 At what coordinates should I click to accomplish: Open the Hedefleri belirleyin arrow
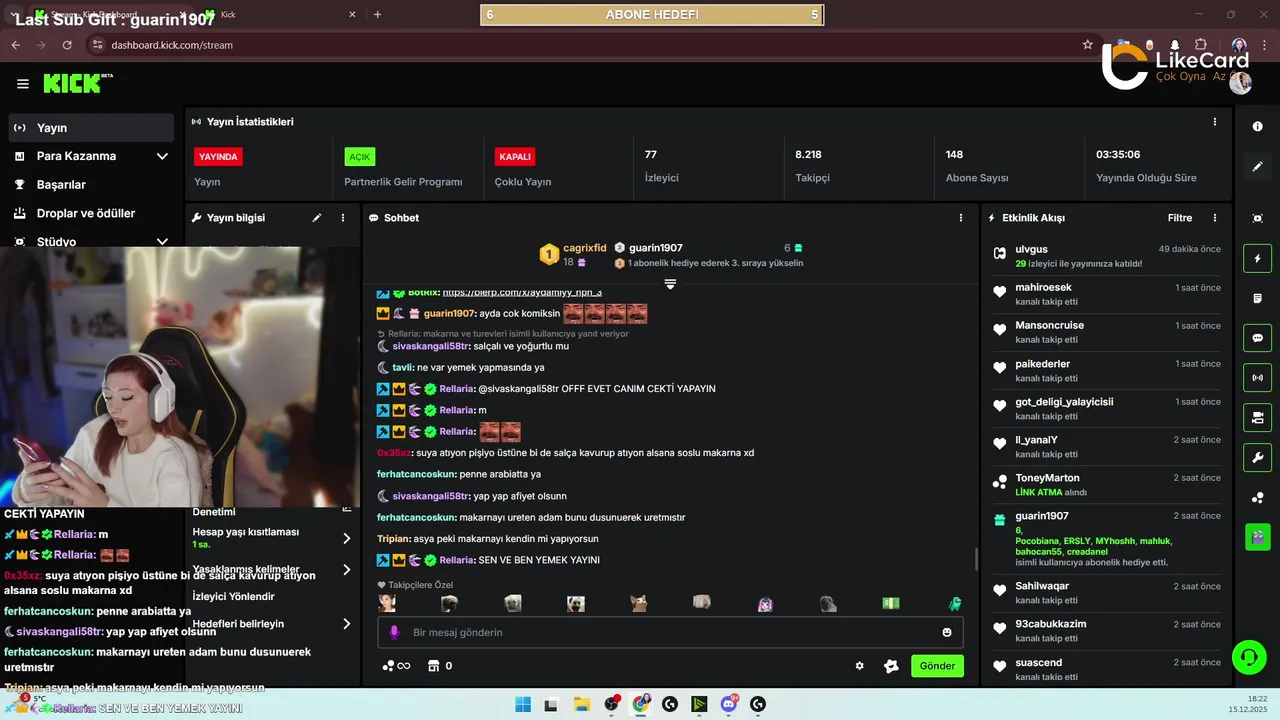coord(347,624)
